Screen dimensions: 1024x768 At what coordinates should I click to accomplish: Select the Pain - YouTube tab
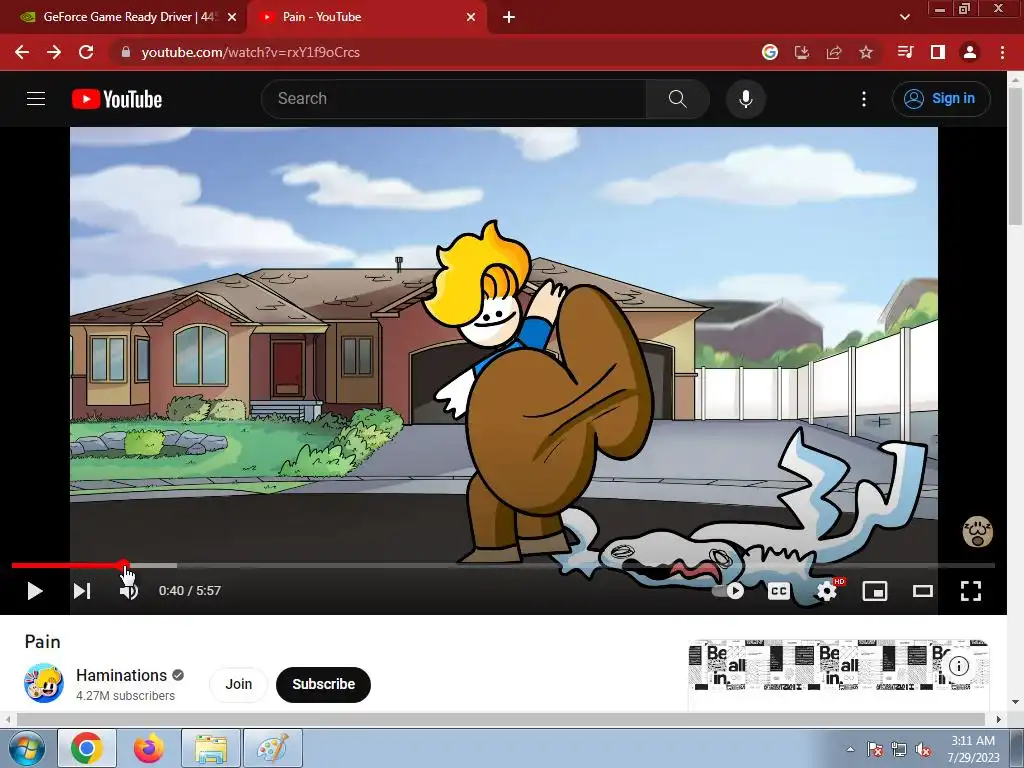tap(366, 17)
